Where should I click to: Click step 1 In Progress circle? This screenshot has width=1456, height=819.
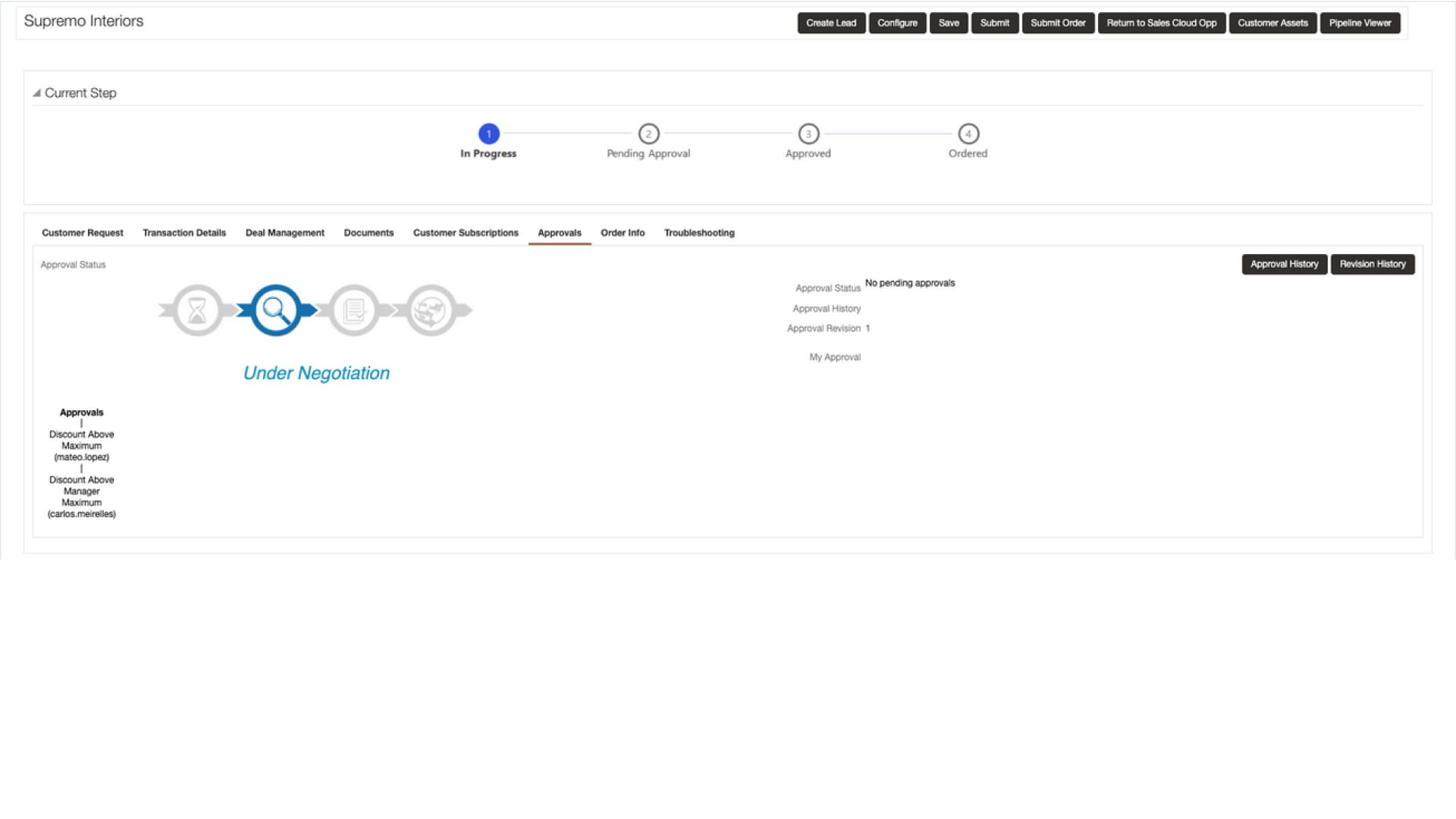[x=488, y=134]
